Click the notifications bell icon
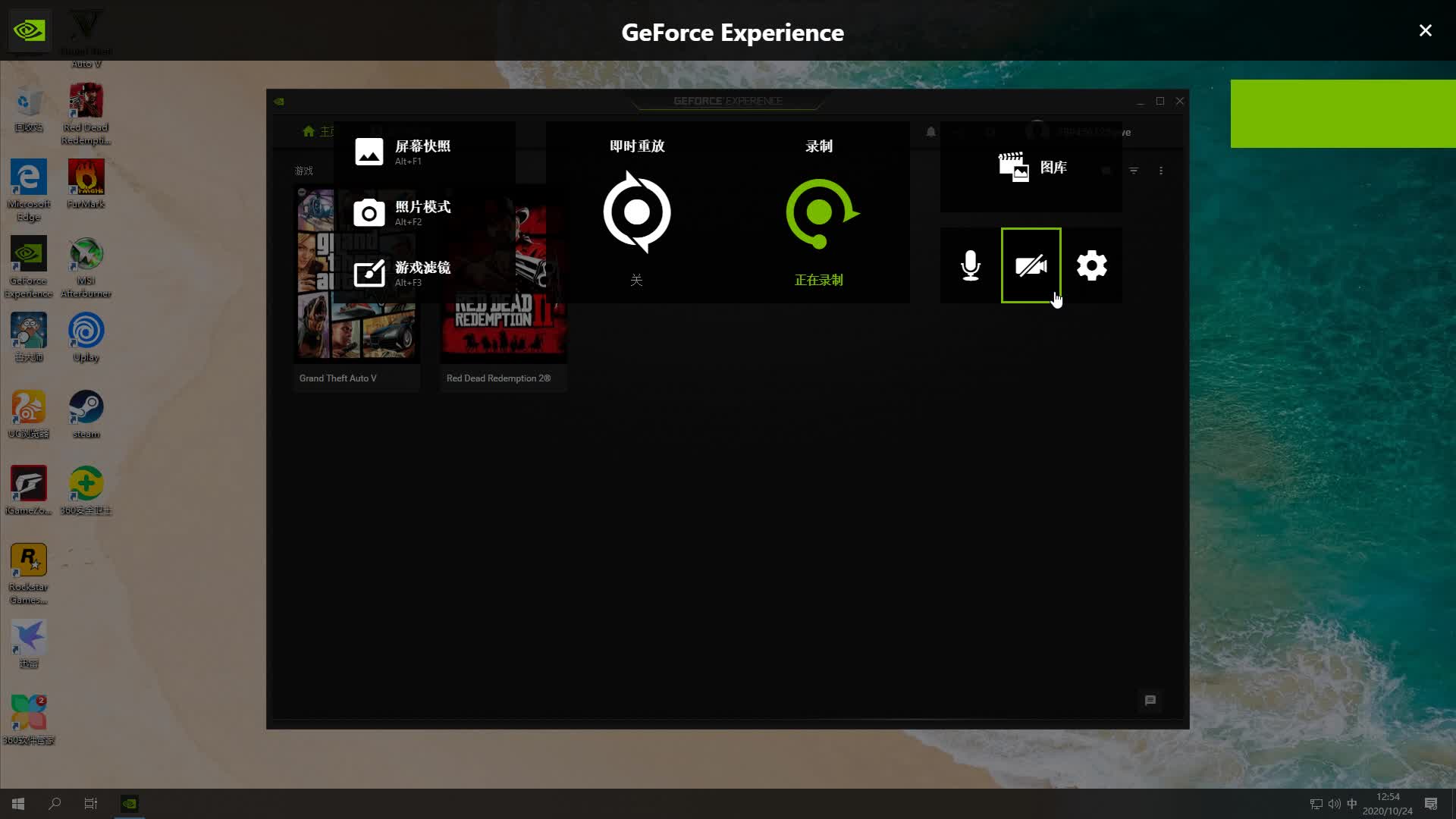 (x=930, y=132)
